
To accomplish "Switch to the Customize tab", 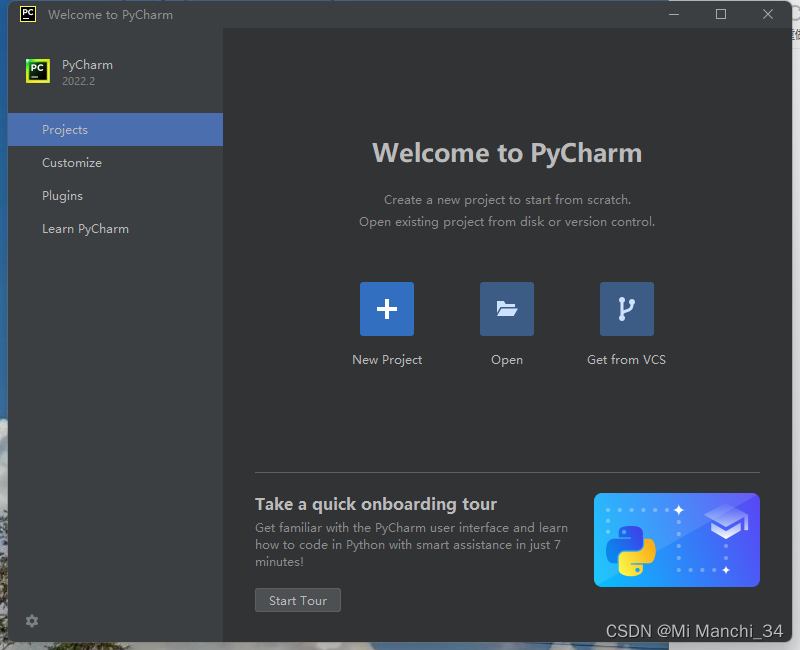I will coord(115,163).
